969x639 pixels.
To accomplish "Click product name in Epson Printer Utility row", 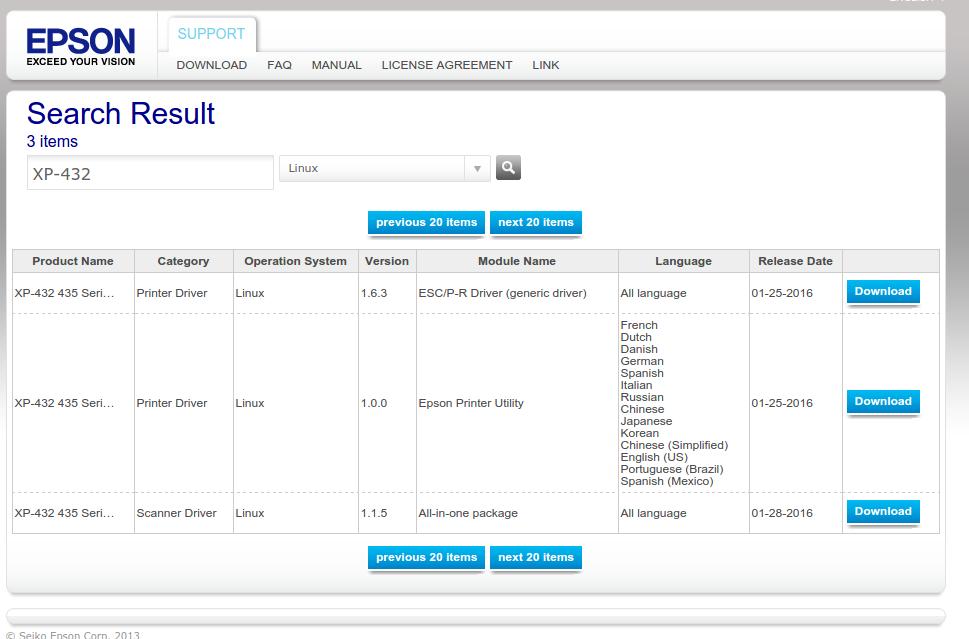I will click(64, 404).
